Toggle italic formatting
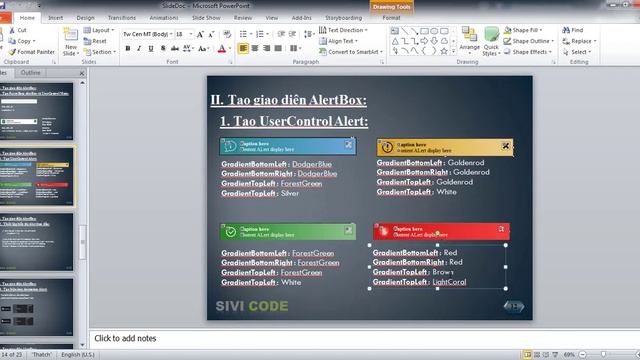640x360 pixels. [x=139, y=49]
